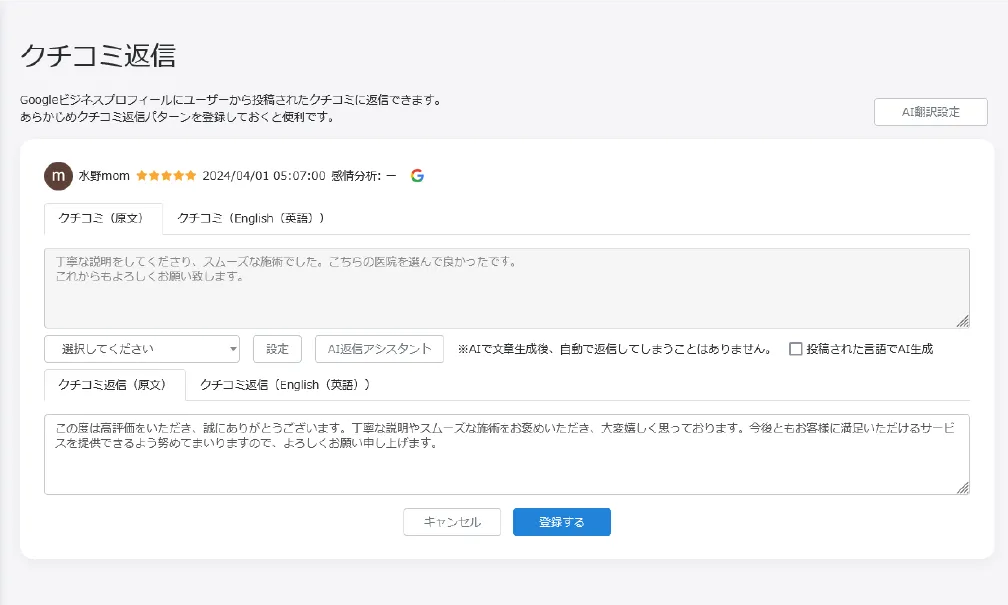Click キャンセル to cancel the reply

[x=452, y=521]
